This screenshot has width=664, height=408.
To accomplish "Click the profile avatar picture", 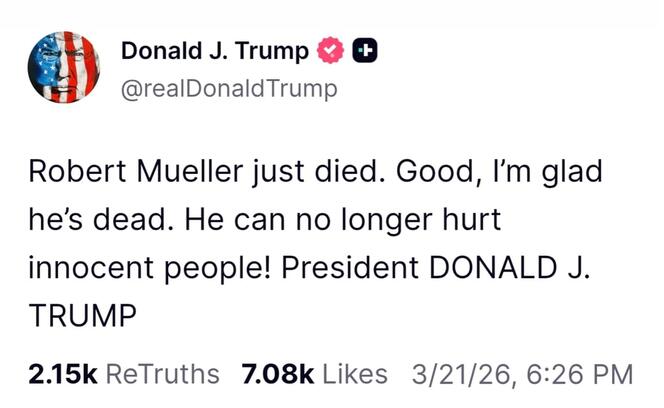I will tap(61, 66).
